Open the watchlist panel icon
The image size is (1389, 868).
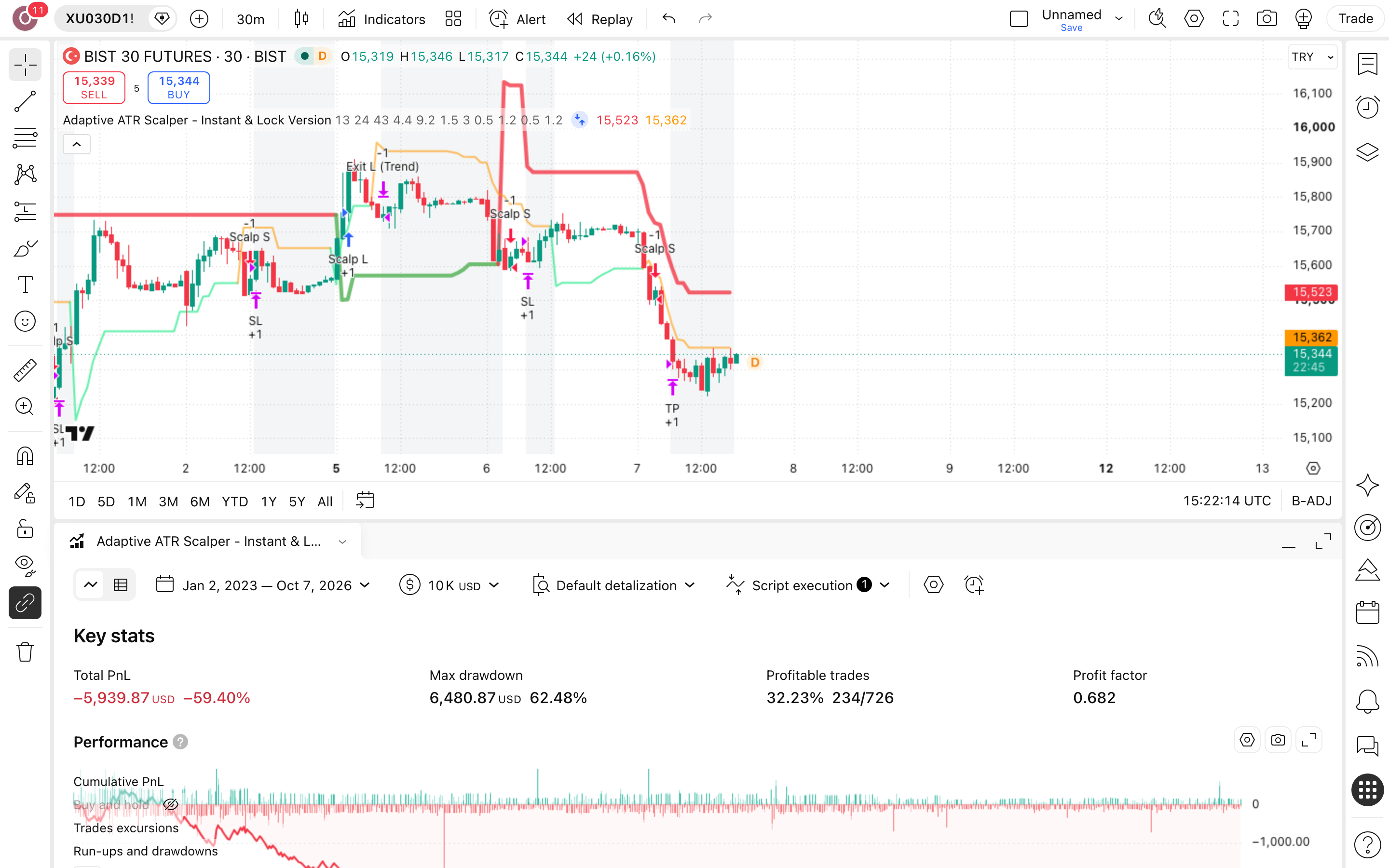[1368, 64]
